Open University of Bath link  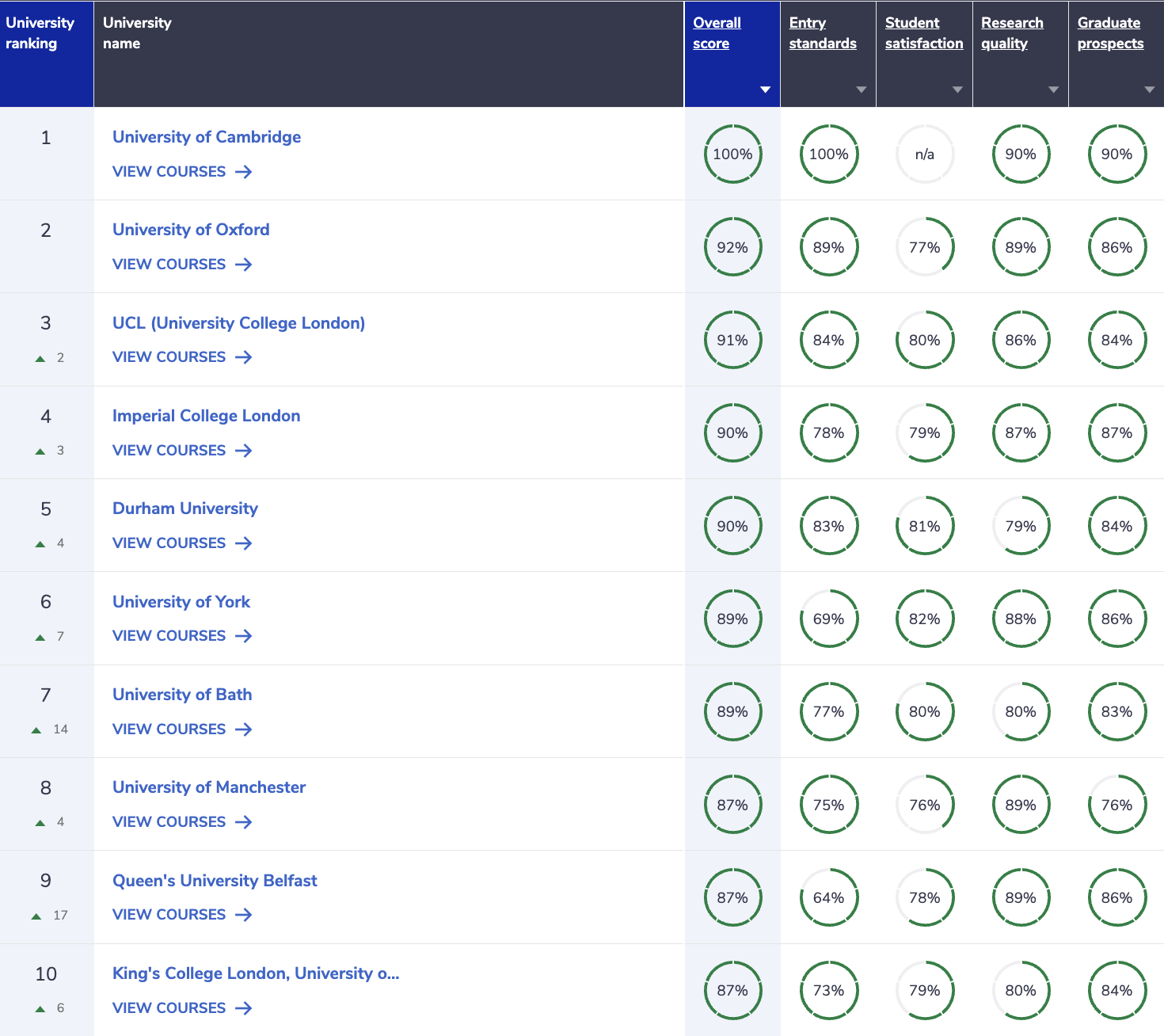(x=182, y=695)
